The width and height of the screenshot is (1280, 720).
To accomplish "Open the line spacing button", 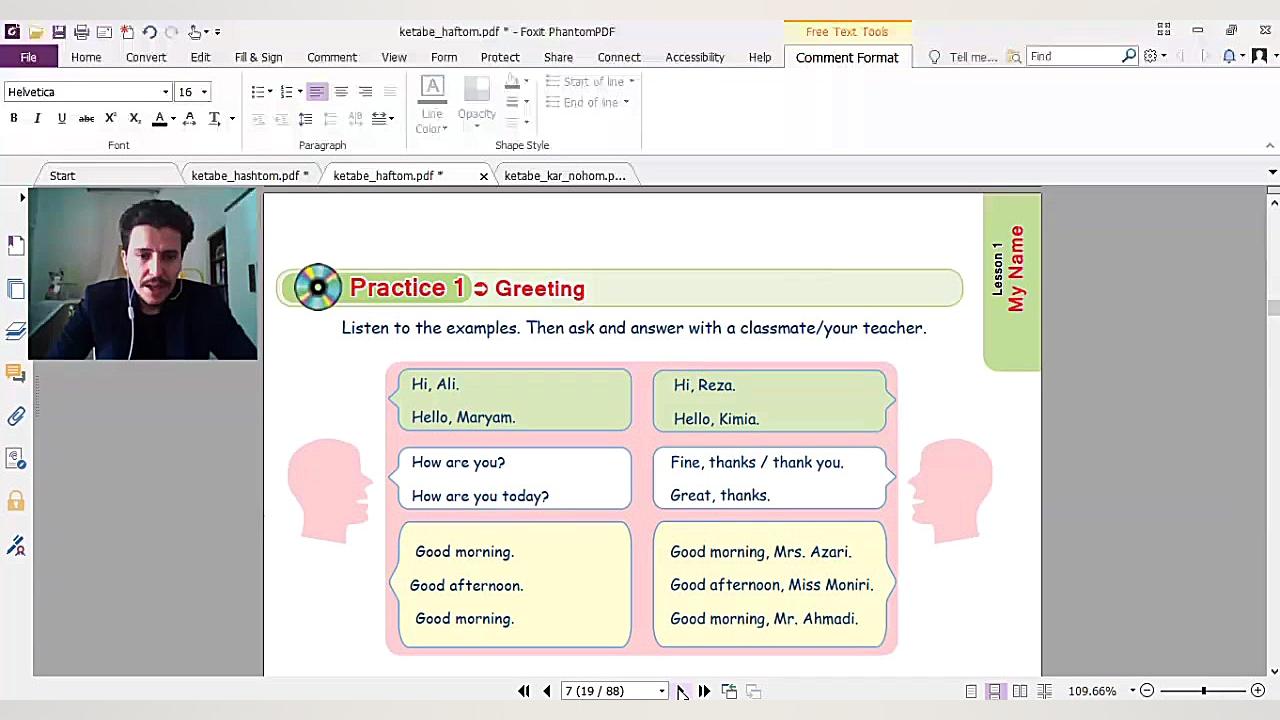I will (306, 119).
